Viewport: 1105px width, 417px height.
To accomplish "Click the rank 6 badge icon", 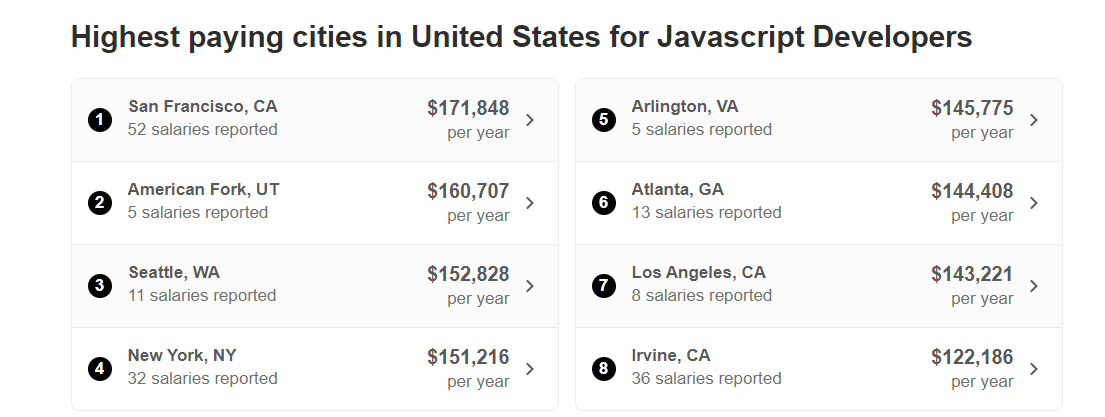I will click(x=603, y=203).
